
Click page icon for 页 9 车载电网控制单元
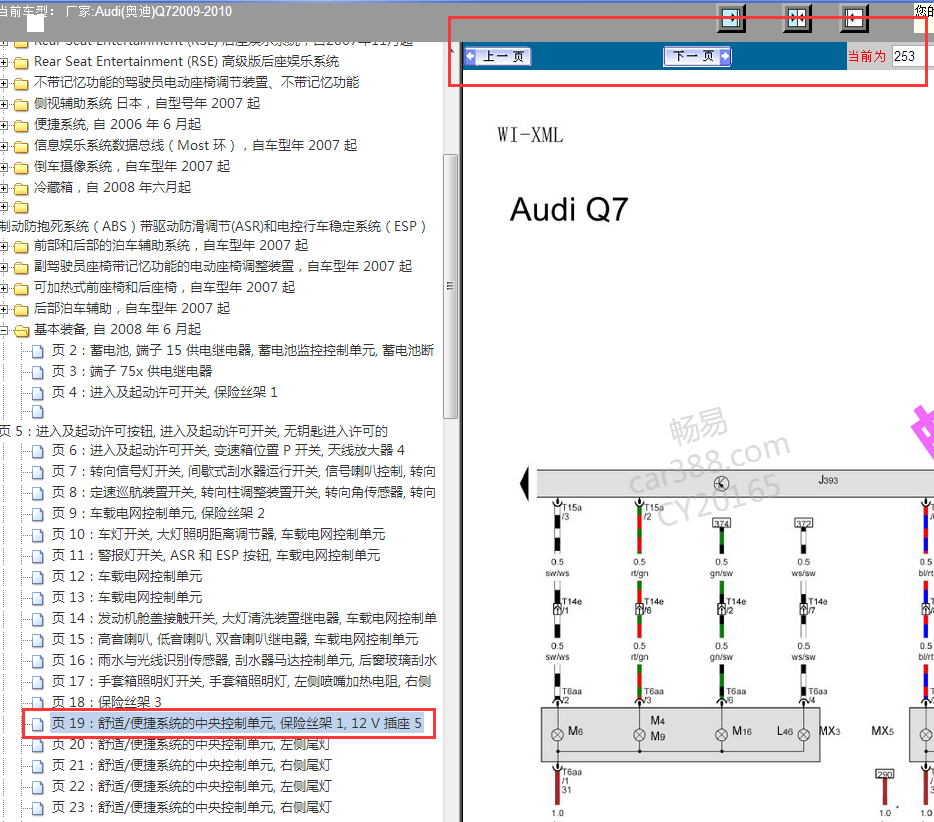[x=38, y=514]
